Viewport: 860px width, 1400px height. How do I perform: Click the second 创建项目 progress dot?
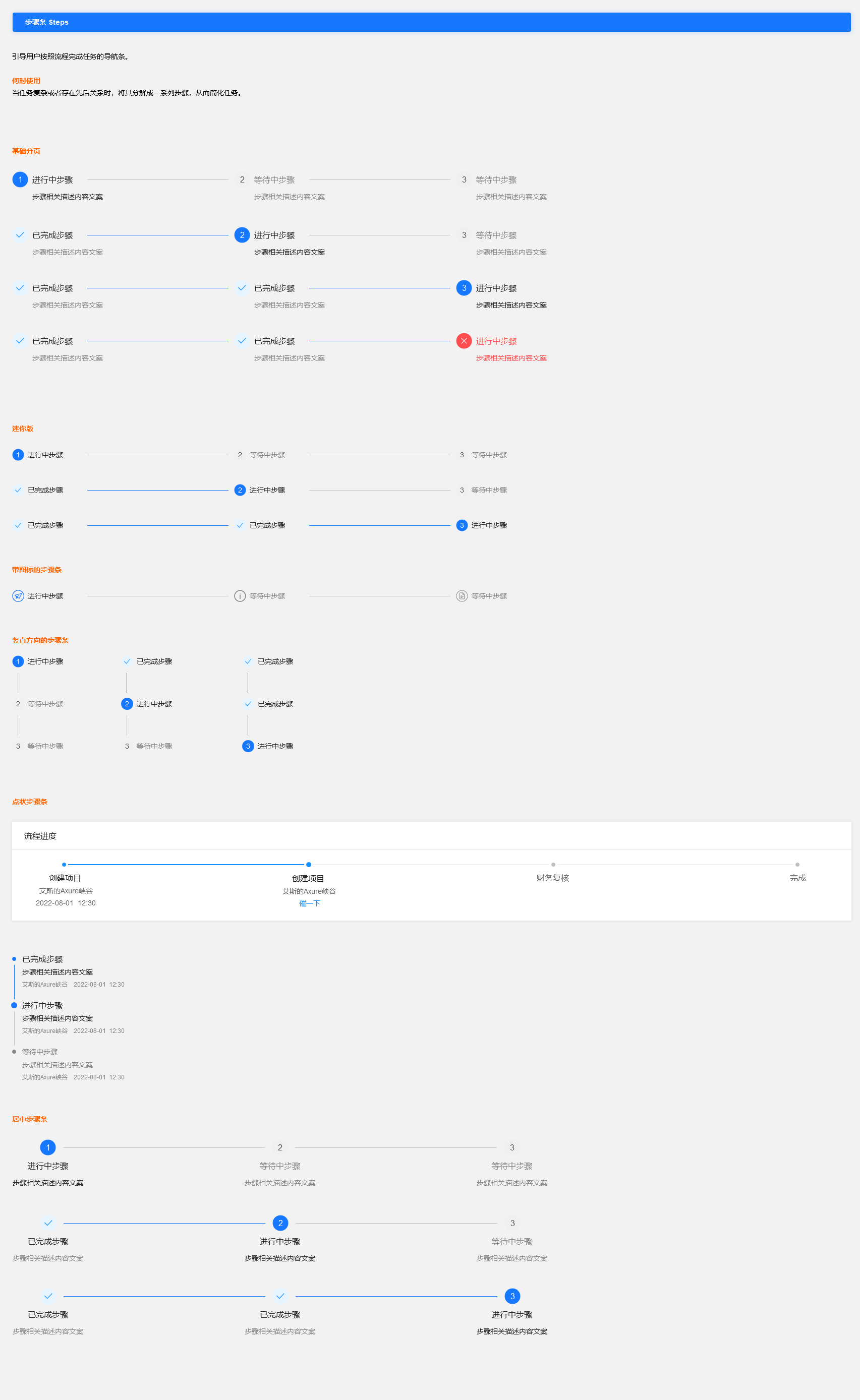coord(308,865)
